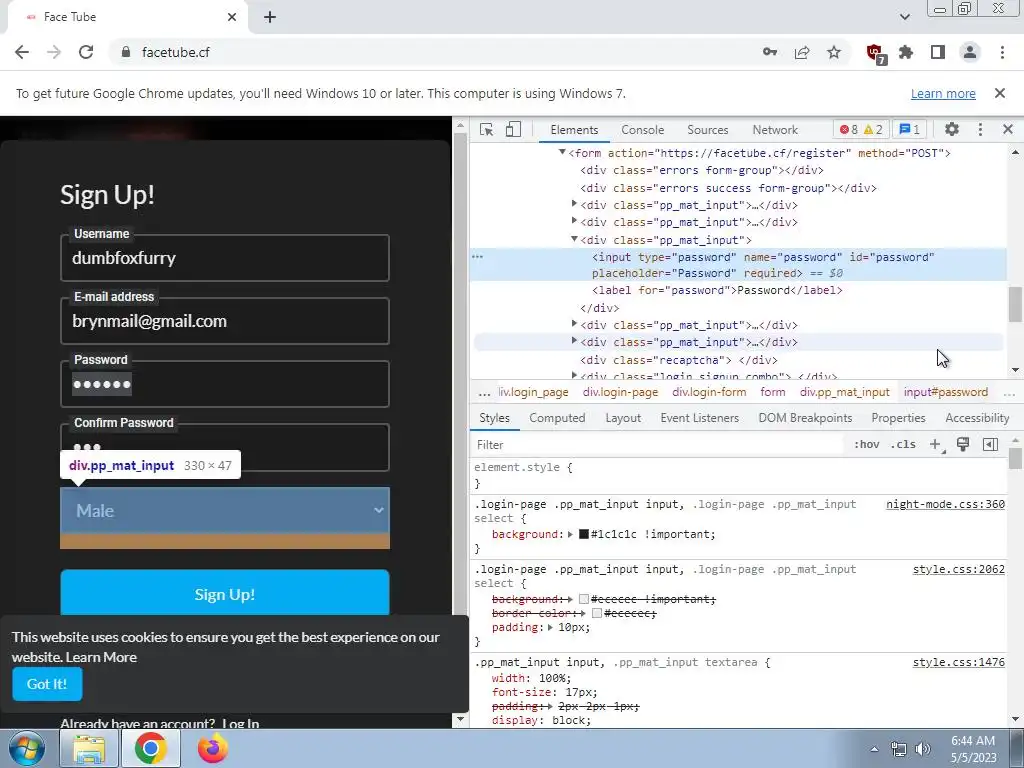This screenshot has width=1024, height=768.
Task: Dismiss the Chrome update notice
Action: pos(1000,93)
